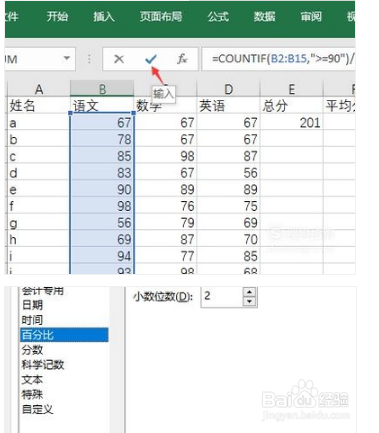Viewport: 379px width, 433px height.
Task: Select 语文 score 90 in row e
Action: [x=102, y=189]
